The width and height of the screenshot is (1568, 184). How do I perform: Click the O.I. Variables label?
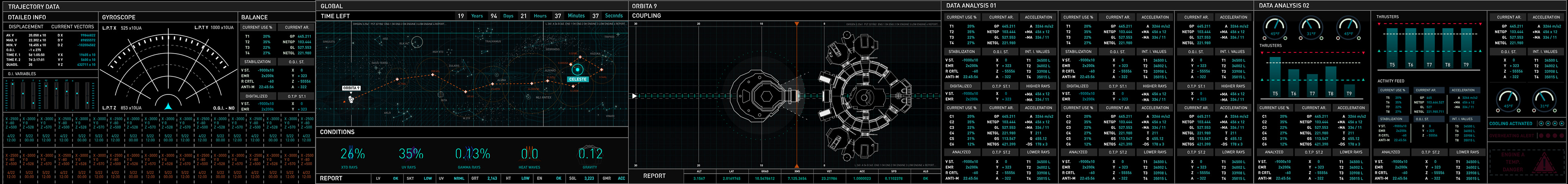click(22, 74)
